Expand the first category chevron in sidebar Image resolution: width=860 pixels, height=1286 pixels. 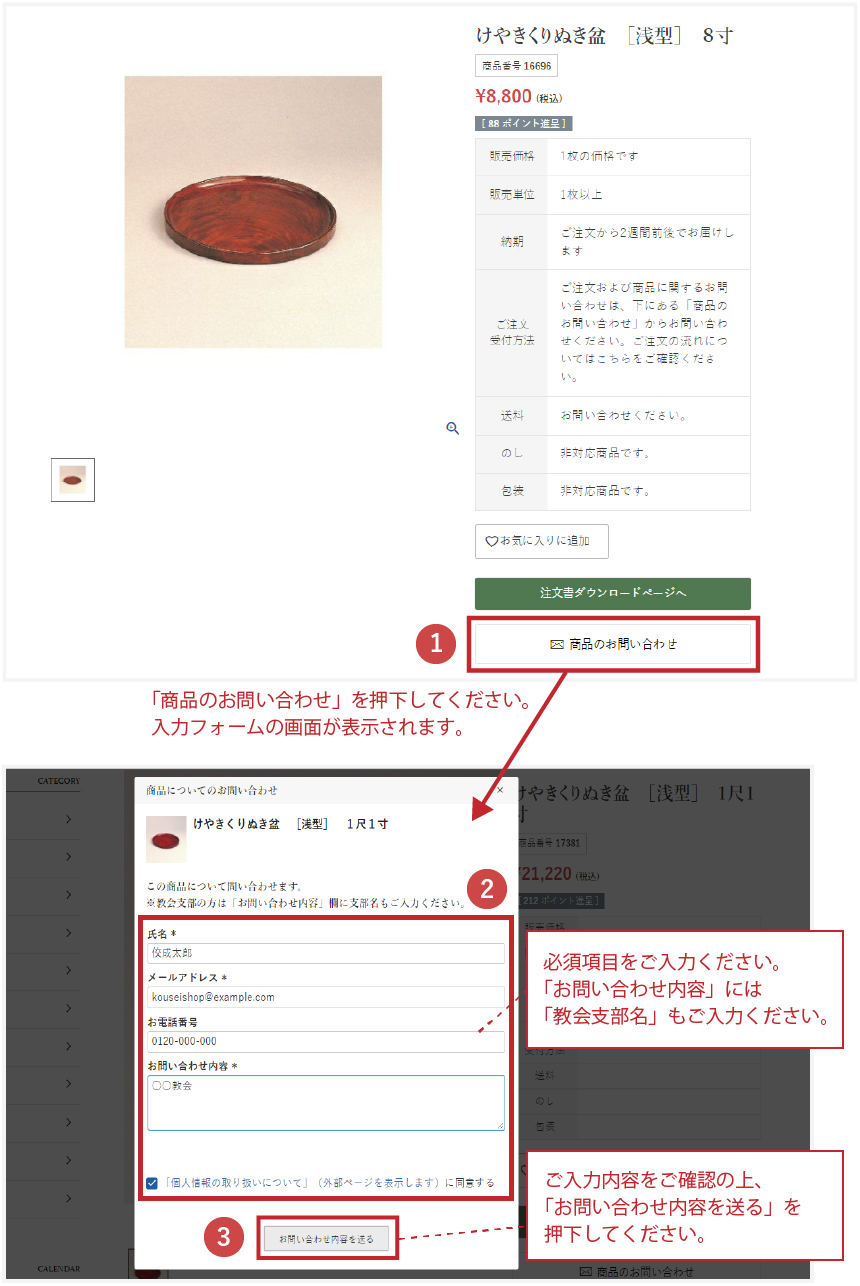coord(68,819)
